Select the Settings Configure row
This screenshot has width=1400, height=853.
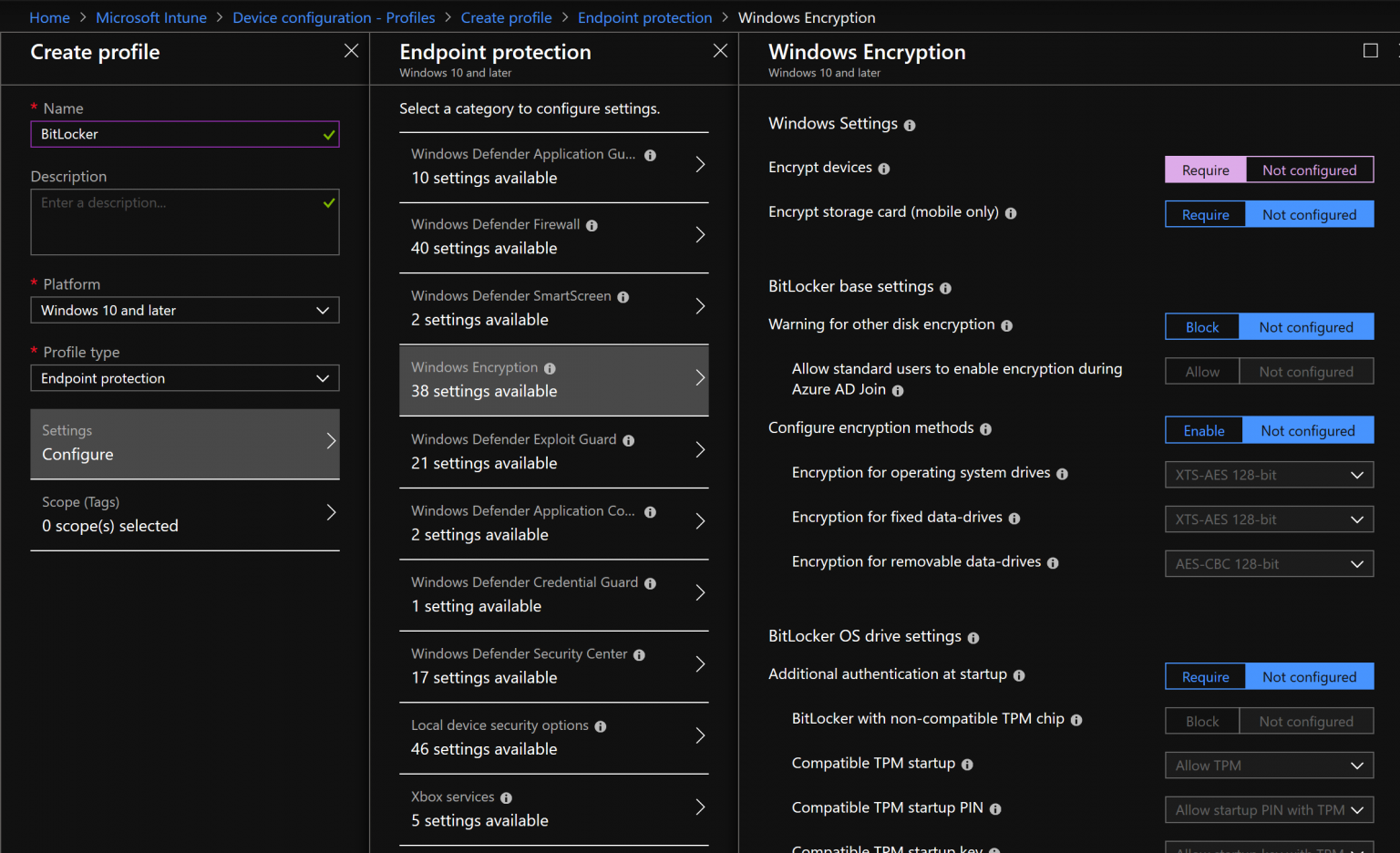[x=185, y=444]
